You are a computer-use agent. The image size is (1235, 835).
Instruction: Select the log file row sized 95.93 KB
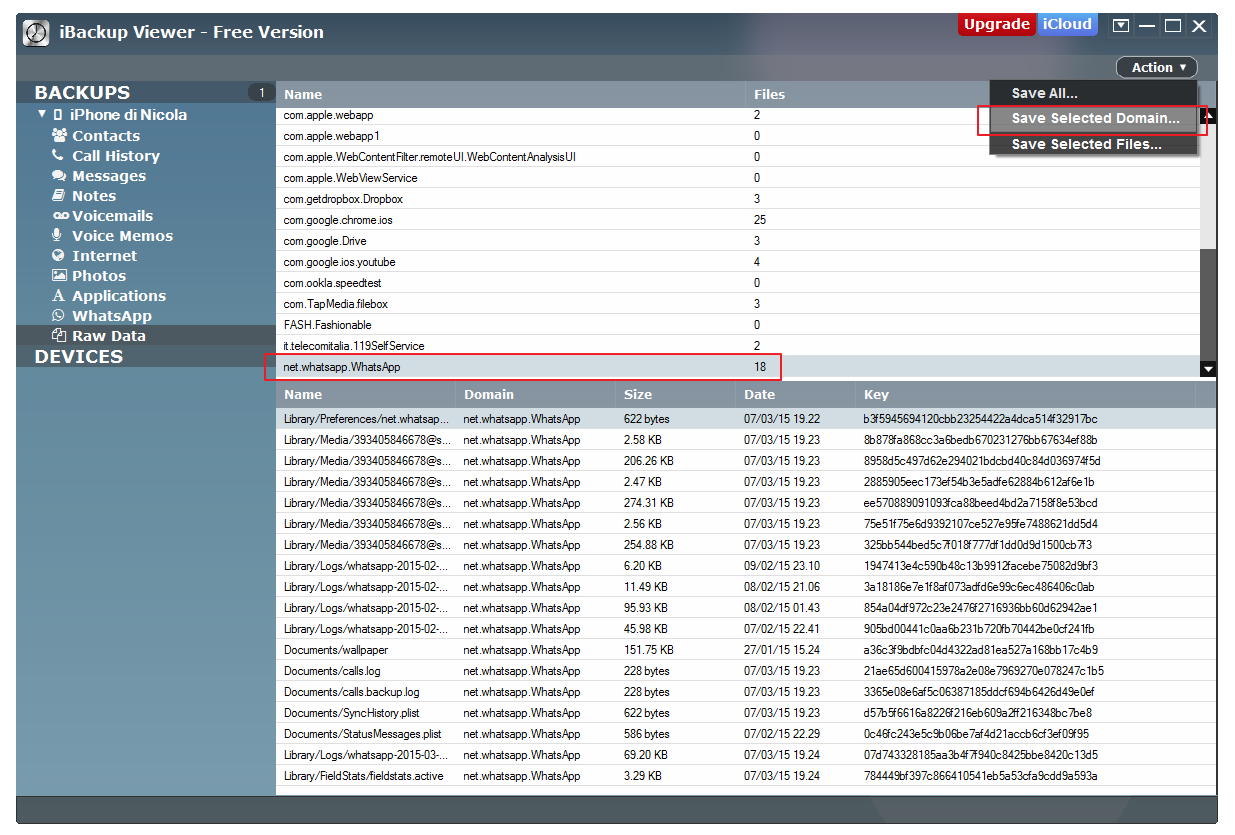point(746,607)
